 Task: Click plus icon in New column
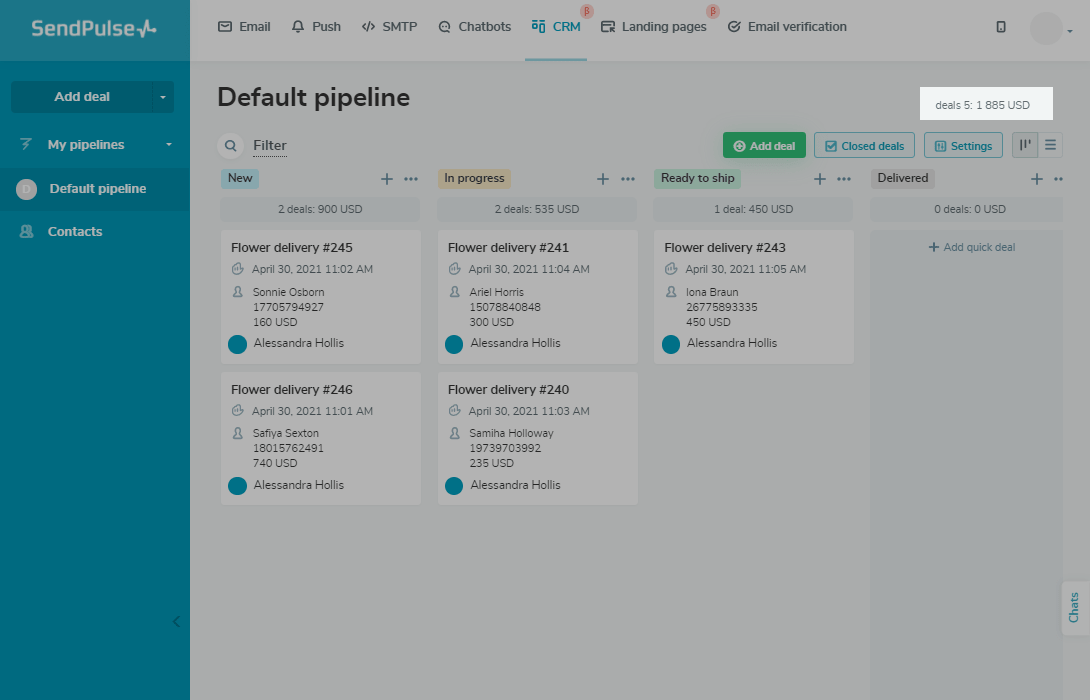[x=387, y=179]
